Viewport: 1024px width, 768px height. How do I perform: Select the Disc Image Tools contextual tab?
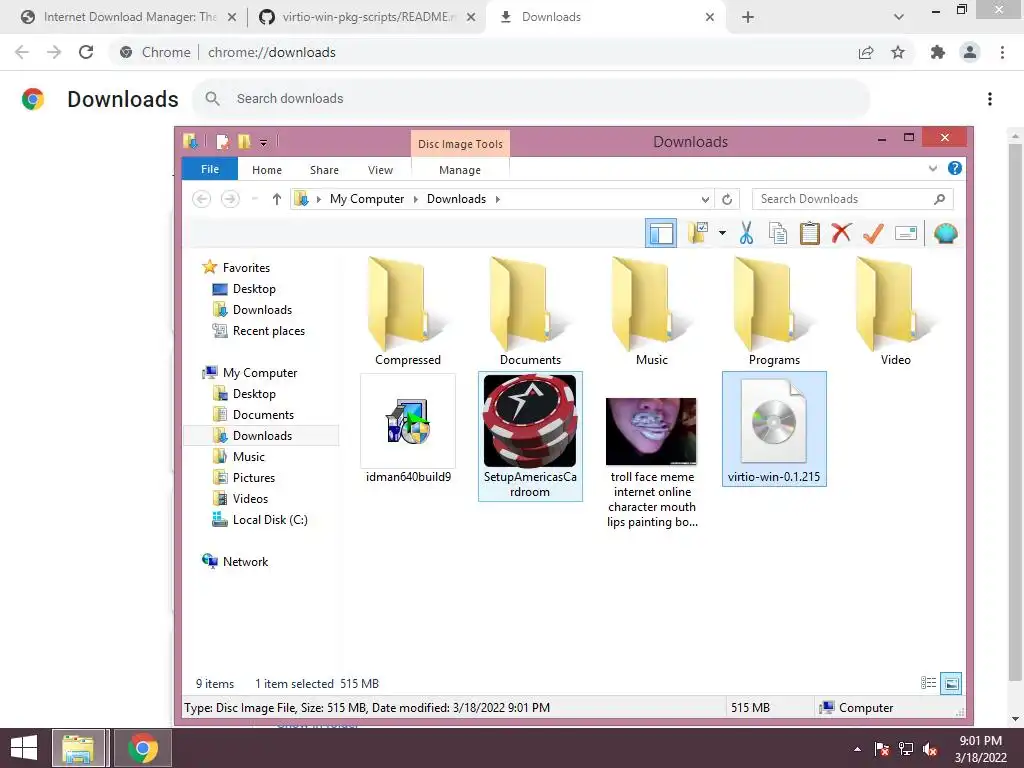460,144
